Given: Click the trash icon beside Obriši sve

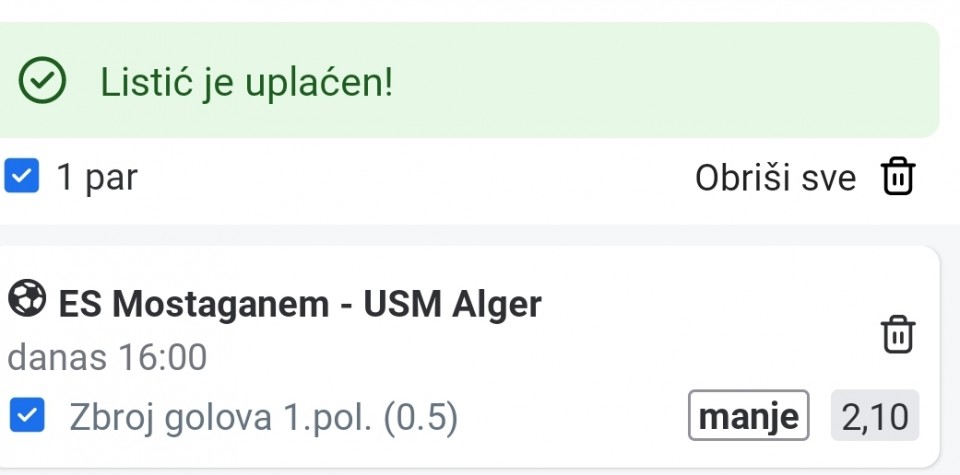Looking at the screenshot, I should click(x=897, y=178).
